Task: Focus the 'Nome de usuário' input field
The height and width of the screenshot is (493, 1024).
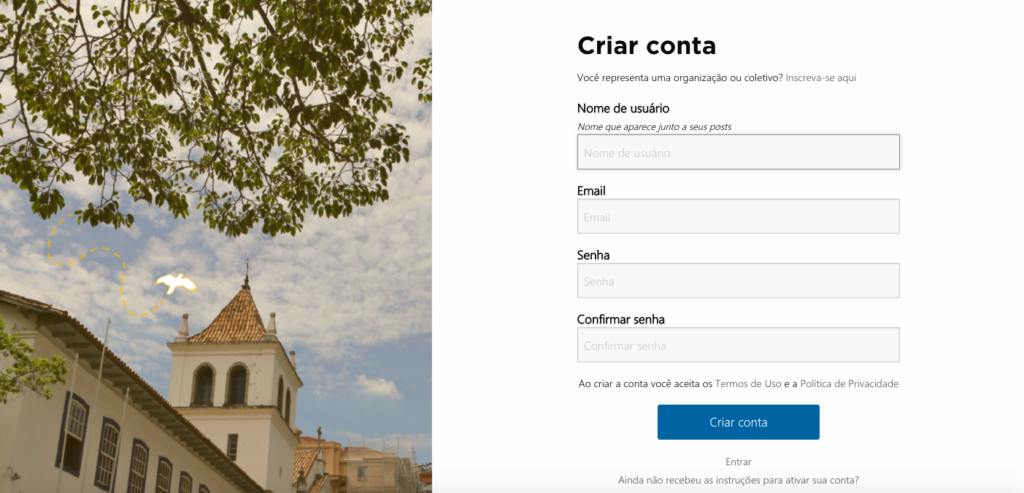Action: pyautogui.click(x=738, y=152)
